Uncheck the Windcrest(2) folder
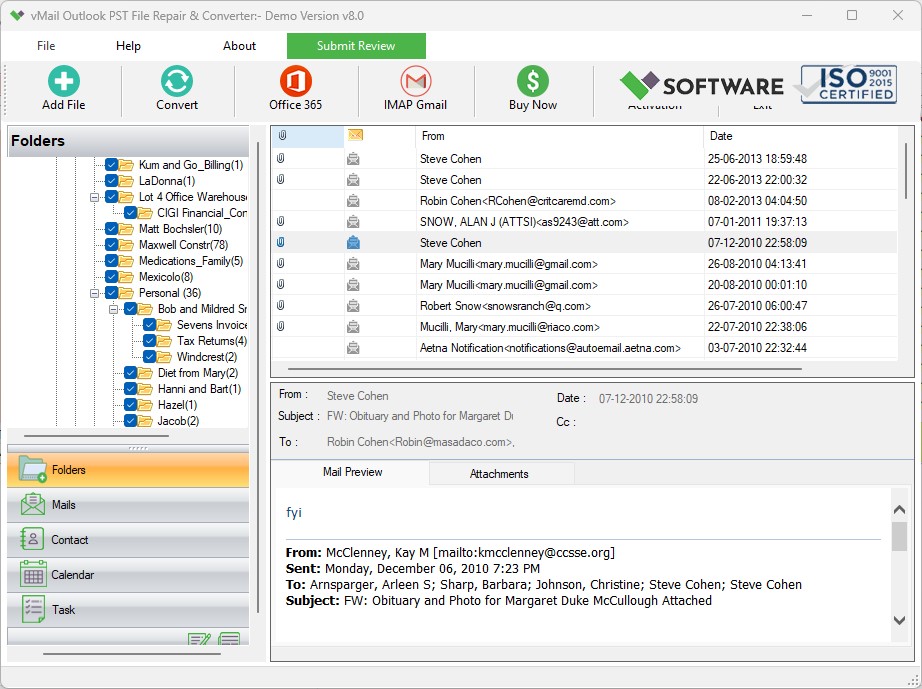Screen dimensions: 922x689 click(x=149, y=356)
